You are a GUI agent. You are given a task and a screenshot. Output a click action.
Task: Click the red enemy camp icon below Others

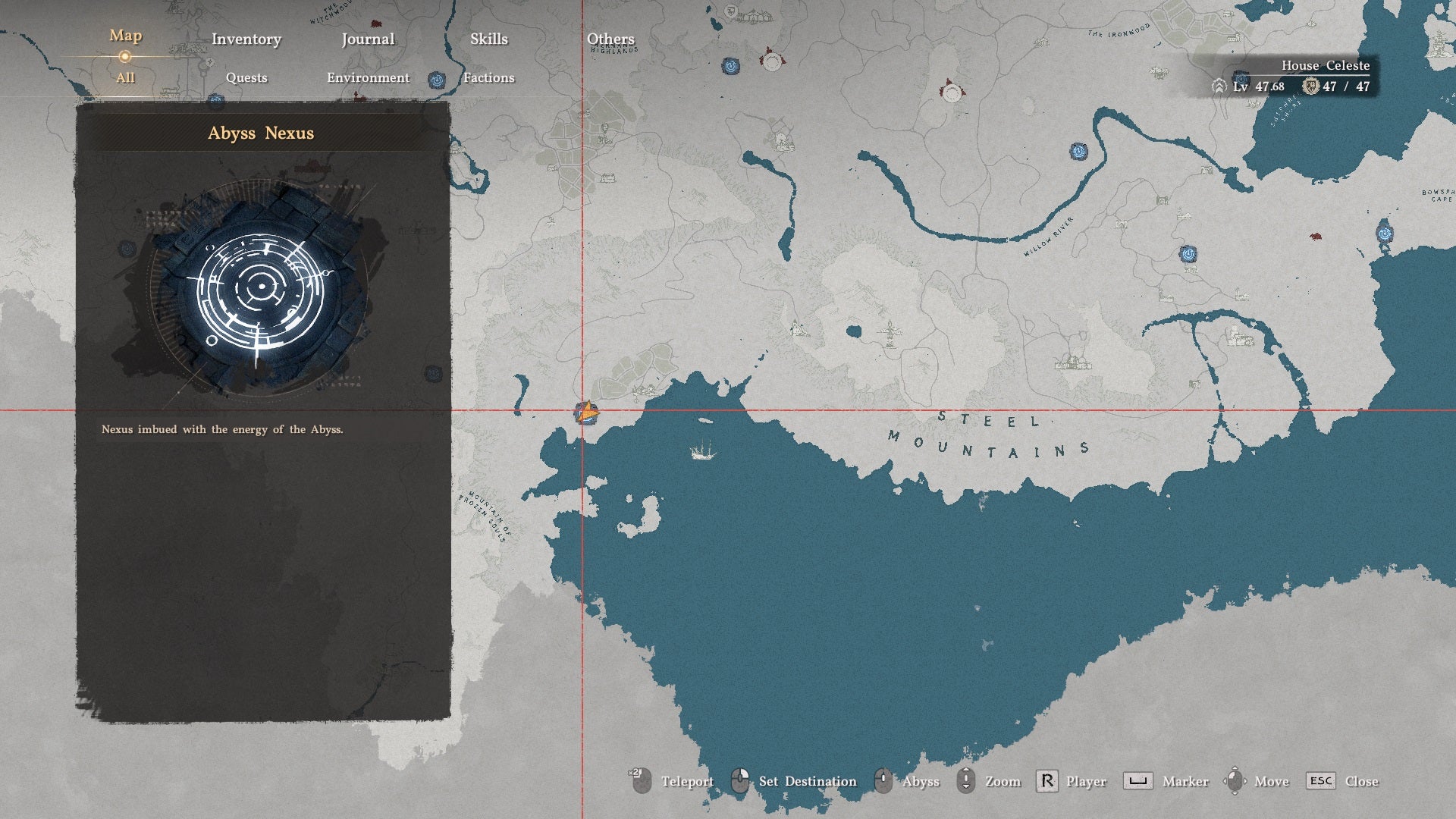pos(772,60)
